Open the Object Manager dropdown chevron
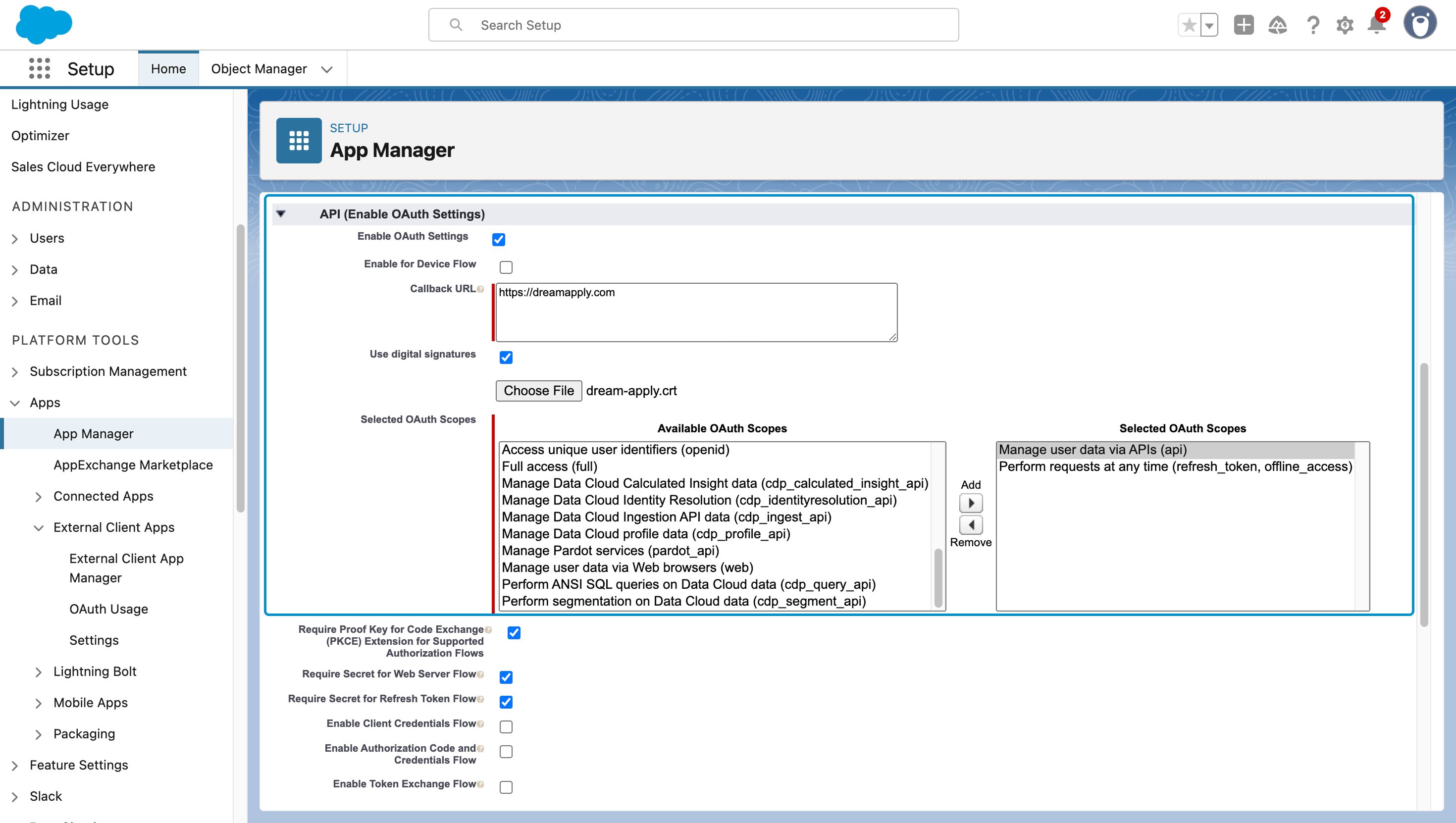Image resolution: width=1456 pixels, height=823 pixels. coord(327,69)
